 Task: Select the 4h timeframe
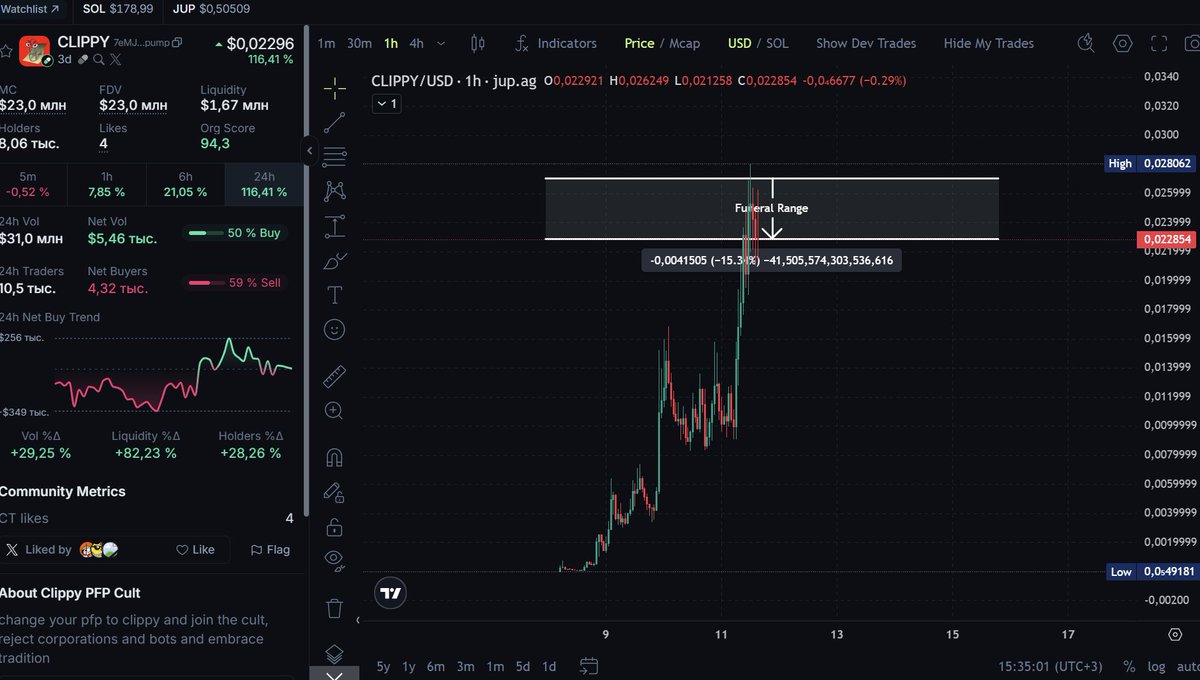416,43
